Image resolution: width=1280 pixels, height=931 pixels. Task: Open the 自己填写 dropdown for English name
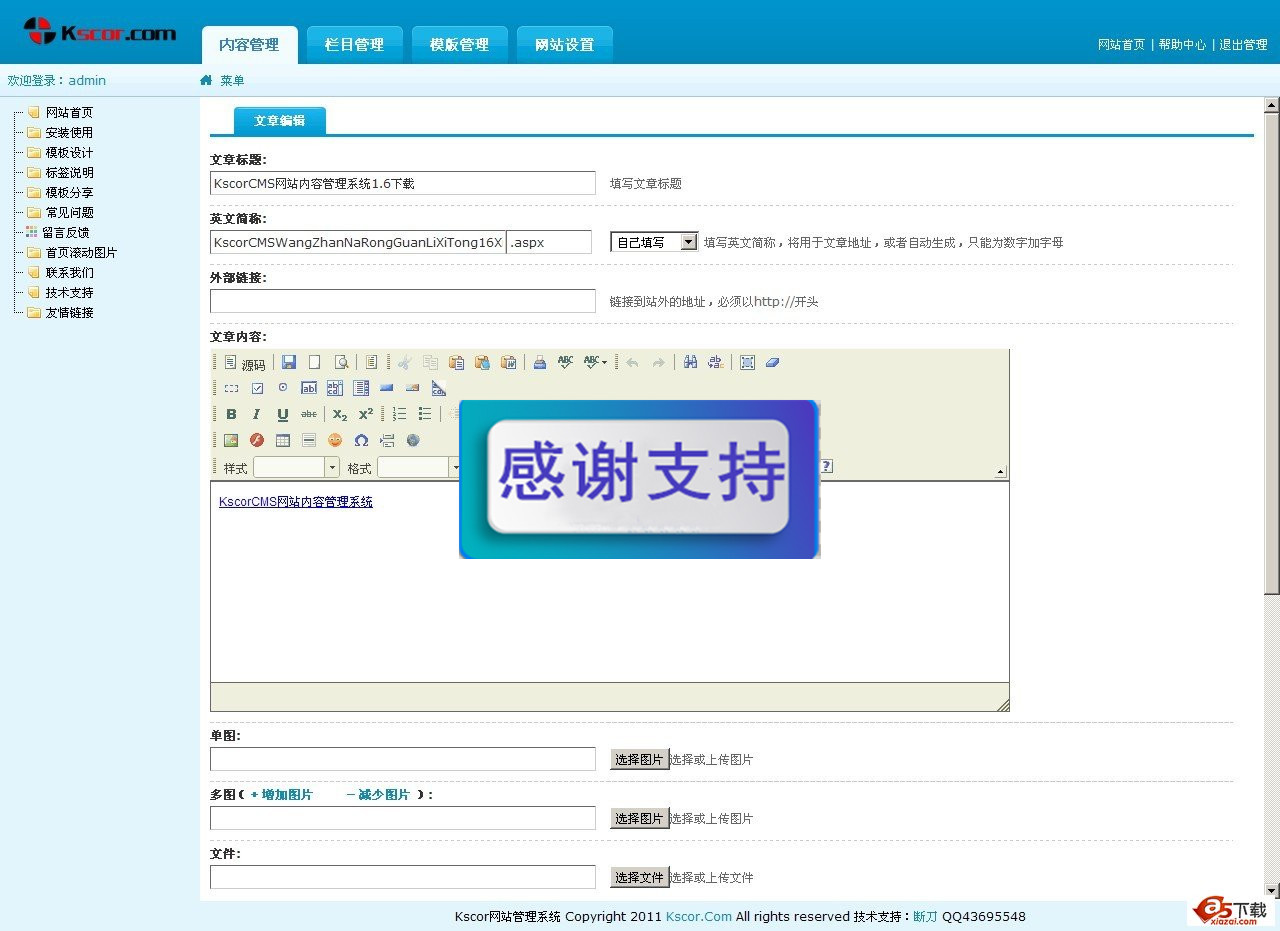(654, 242)
